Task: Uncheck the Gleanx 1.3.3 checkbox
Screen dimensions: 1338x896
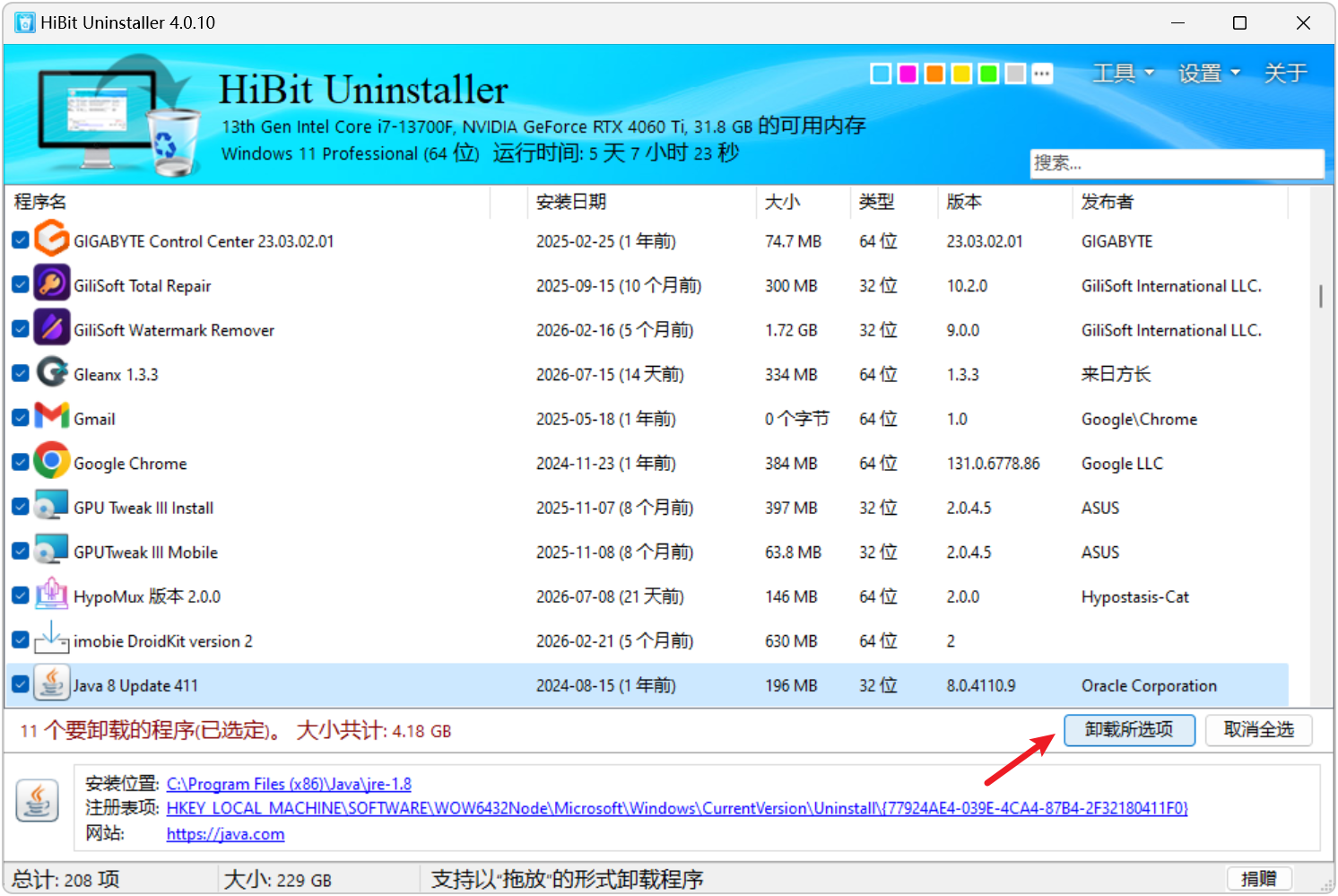Action: click(x=21, y=374)
